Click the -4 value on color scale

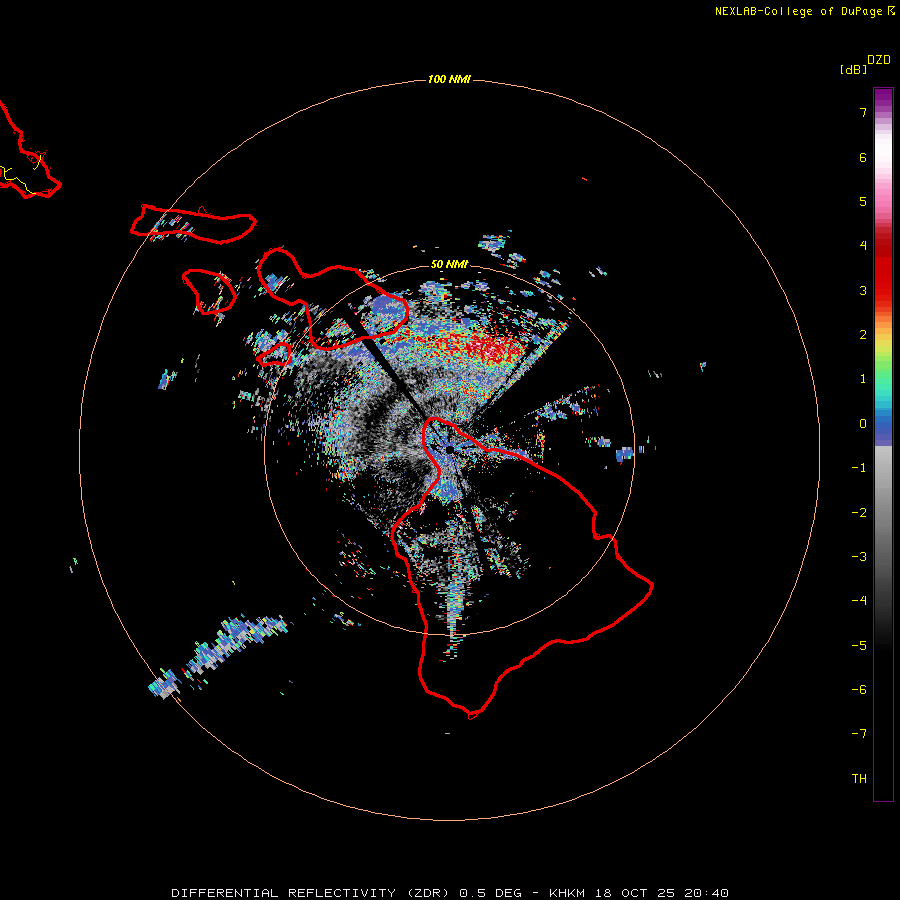click(x=859, y=601)
